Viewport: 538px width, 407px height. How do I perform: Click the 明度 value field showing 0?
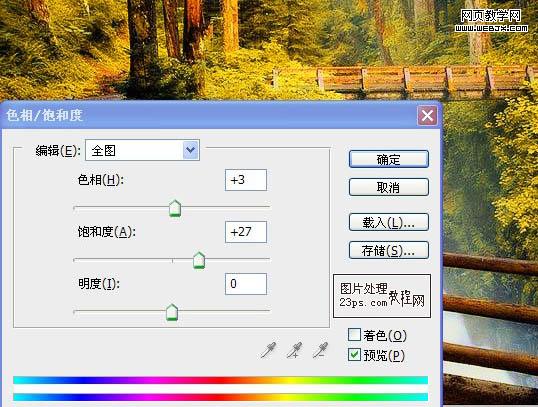click(x=246, y=284)
